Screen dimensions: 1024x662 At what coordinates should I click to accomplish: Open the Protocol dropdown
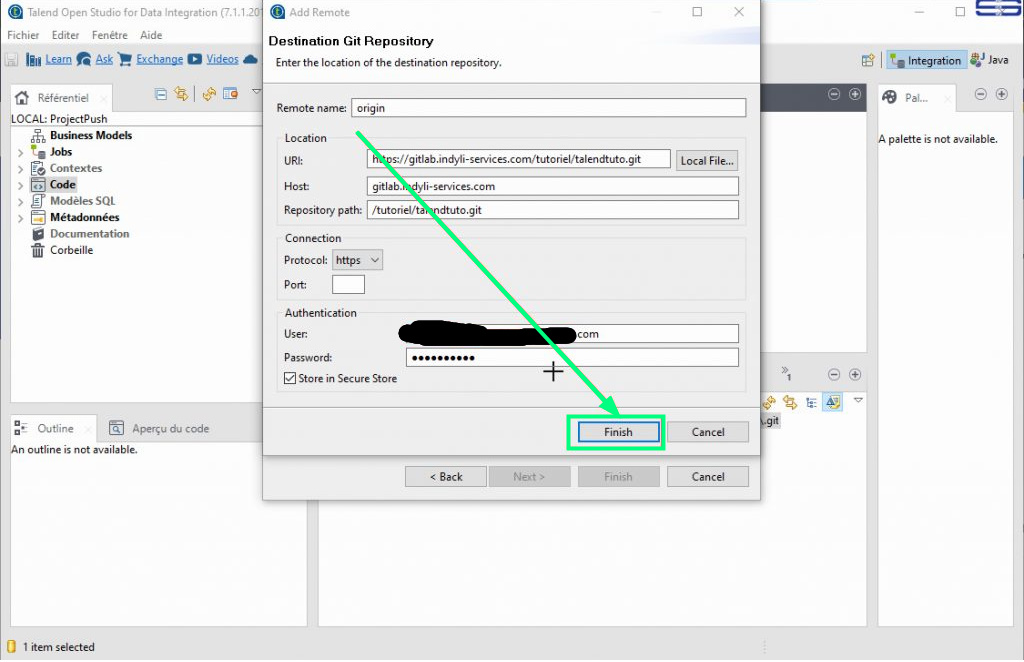pyautogui.click(x=357, y=260)
